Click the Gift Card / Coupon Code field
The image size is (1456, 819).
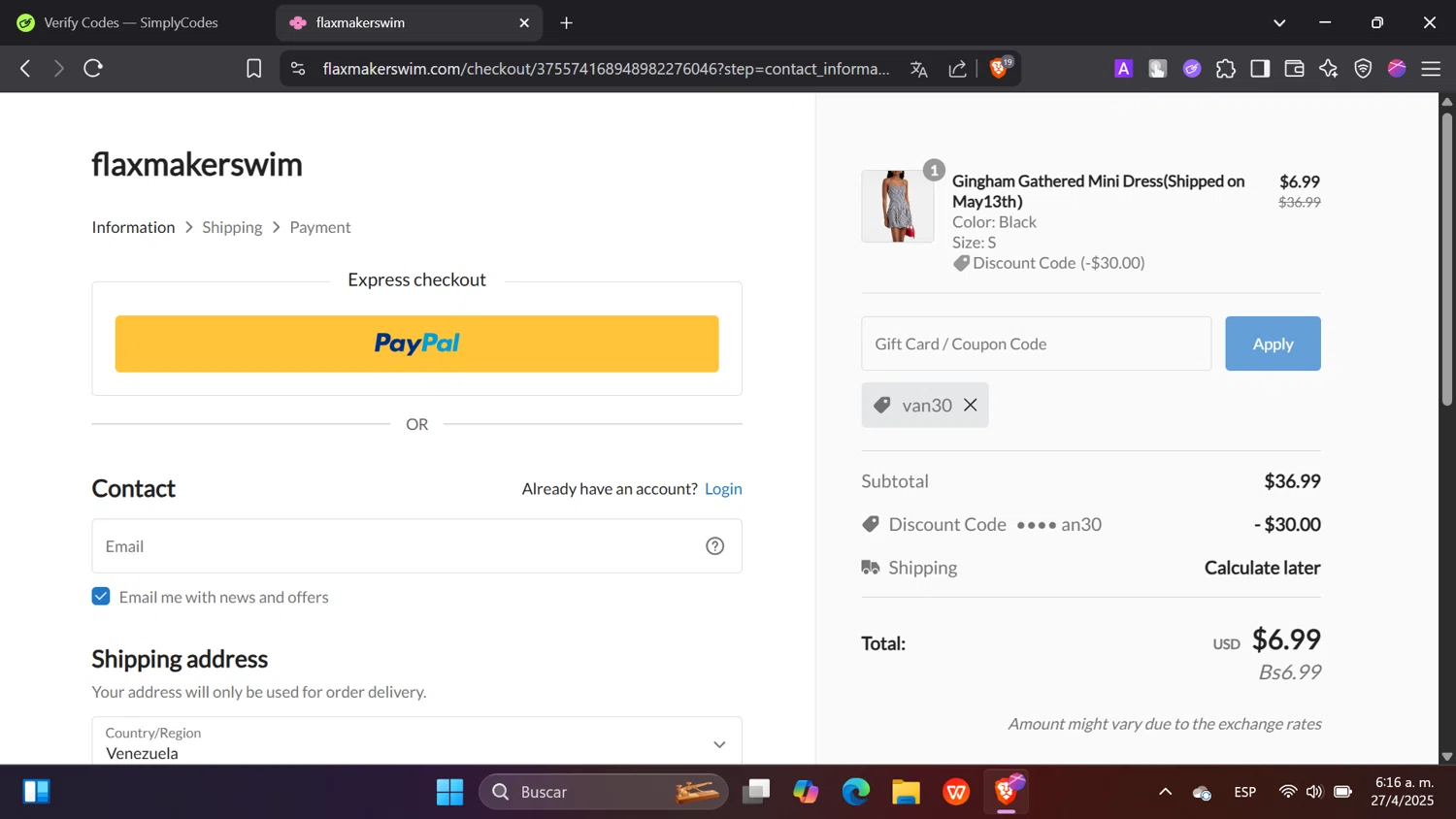(1036, 344)
